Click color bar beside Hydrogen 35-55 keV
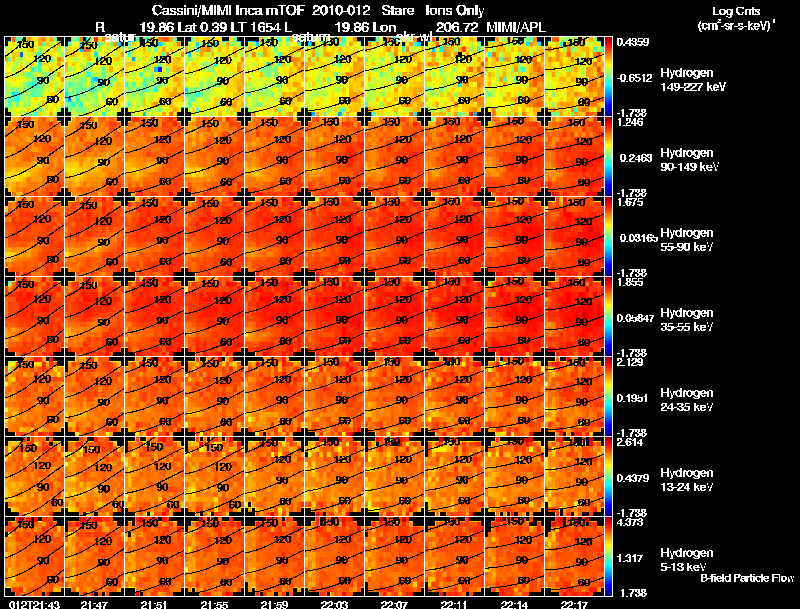The image size is (800, 609). pos(608,316)
